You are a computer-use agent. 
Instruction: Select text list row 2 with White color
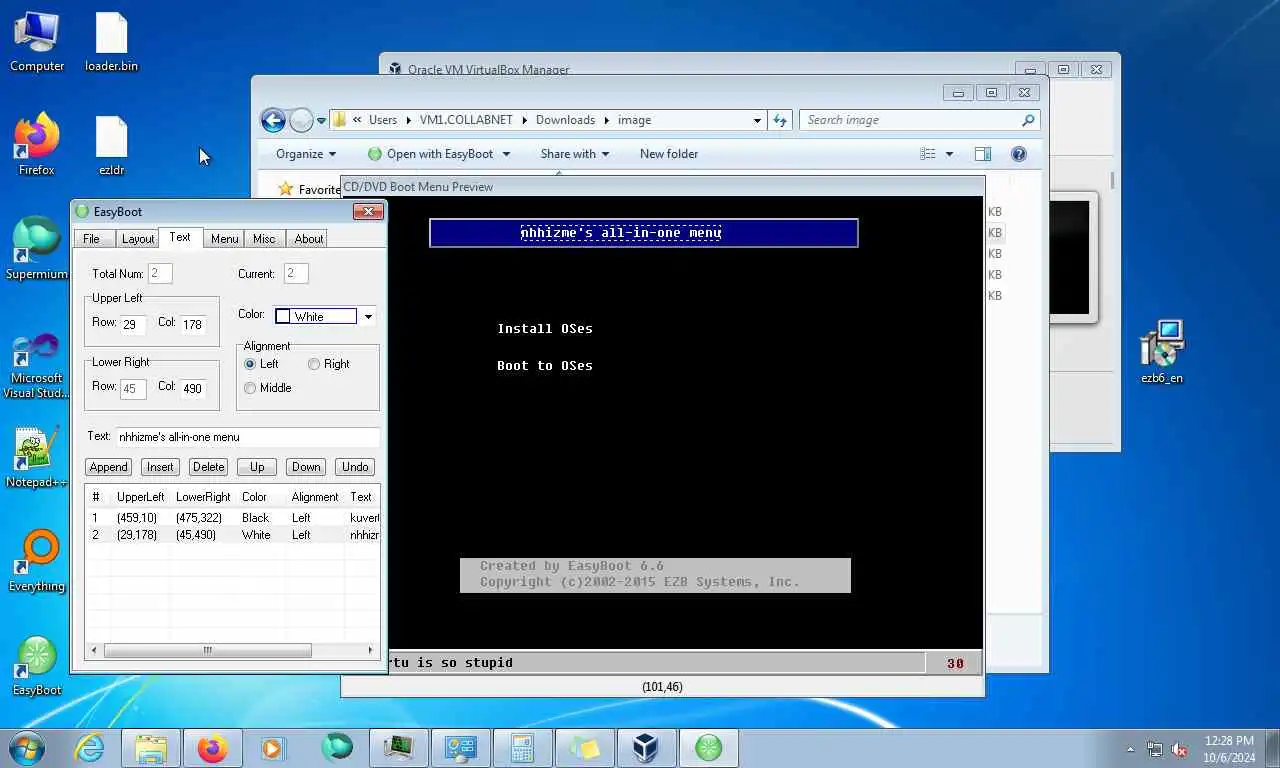click(233, 535)
